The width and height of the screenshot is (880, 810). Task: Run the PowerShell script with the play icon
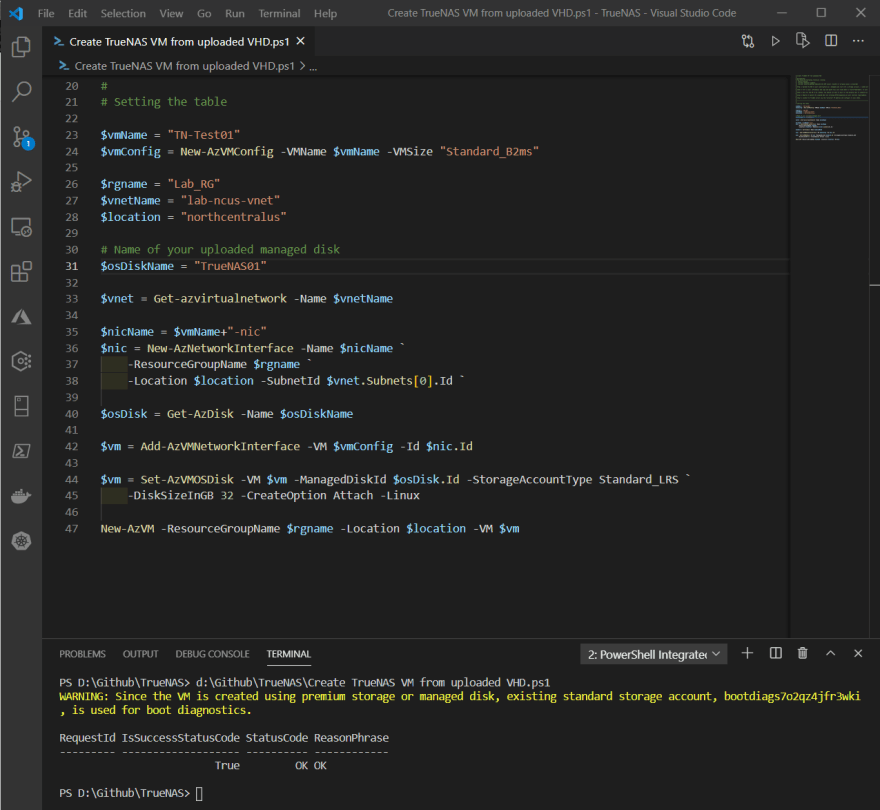tap(775, 41)
